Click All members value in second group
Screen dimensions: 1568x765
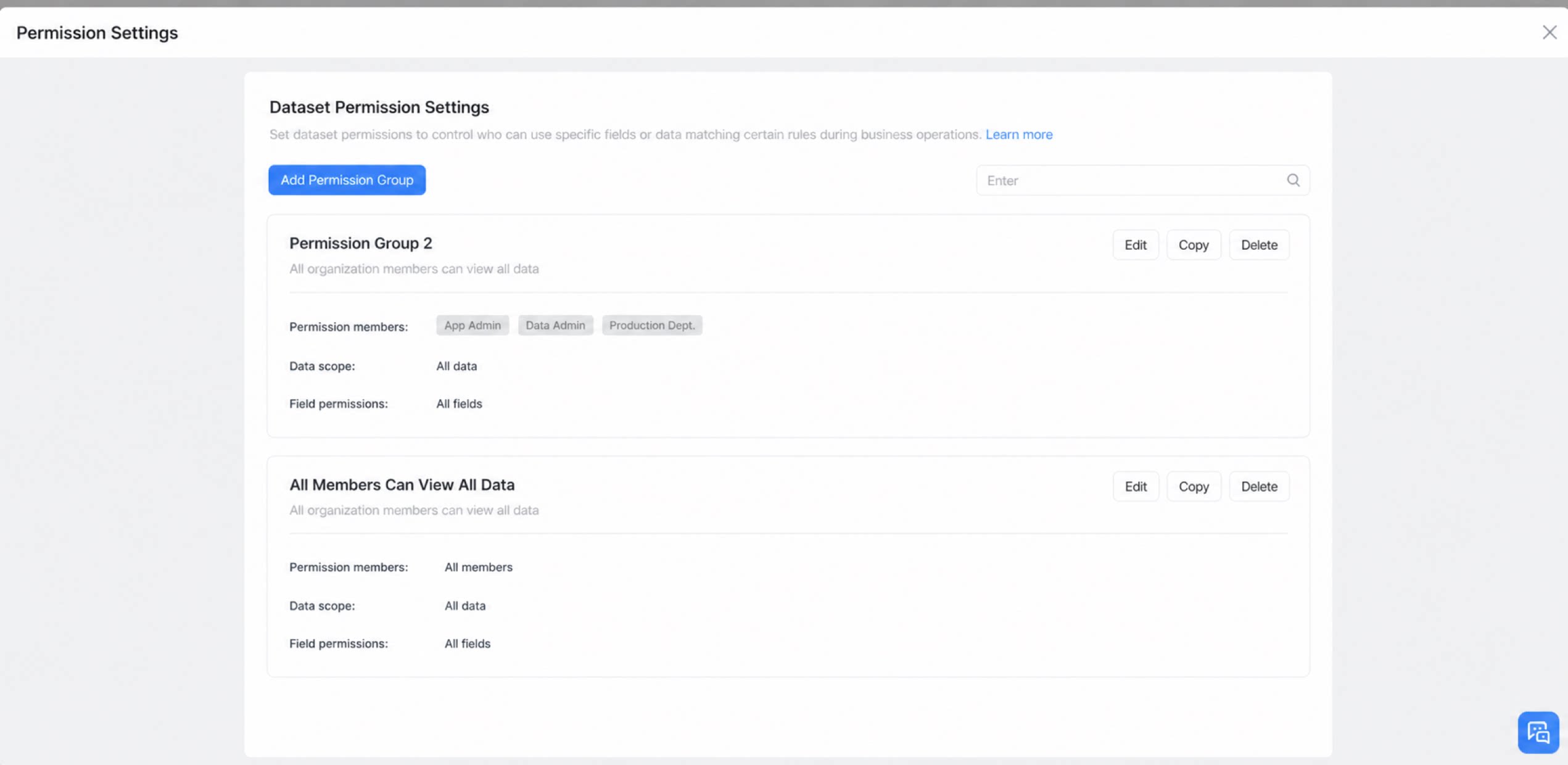479,567
